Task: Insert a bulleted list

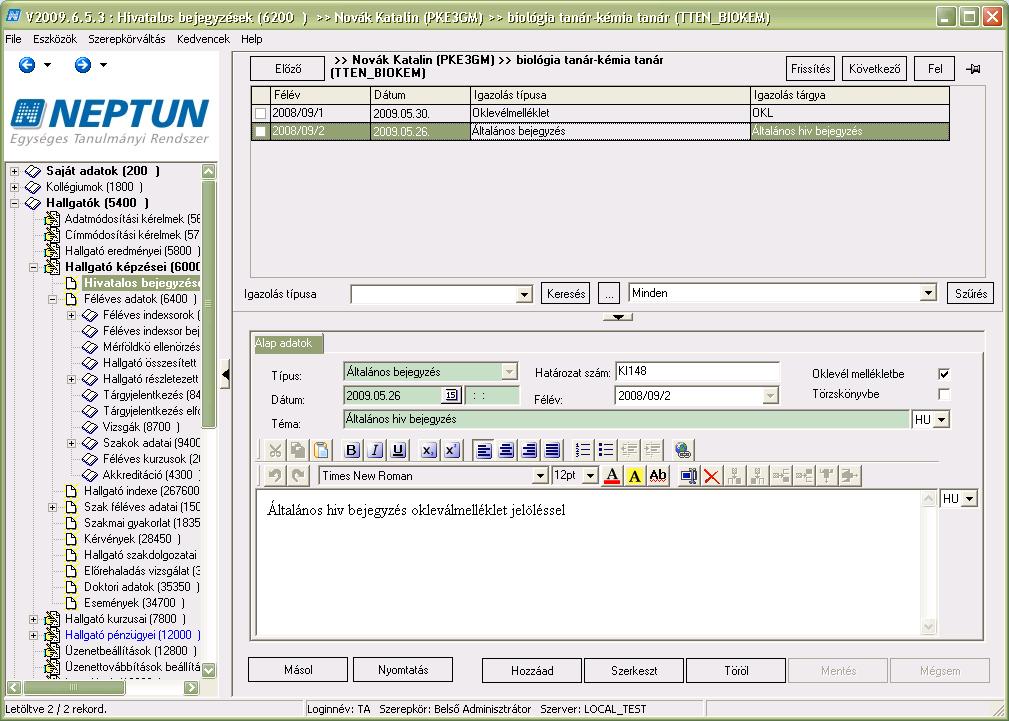Action: 606,450
